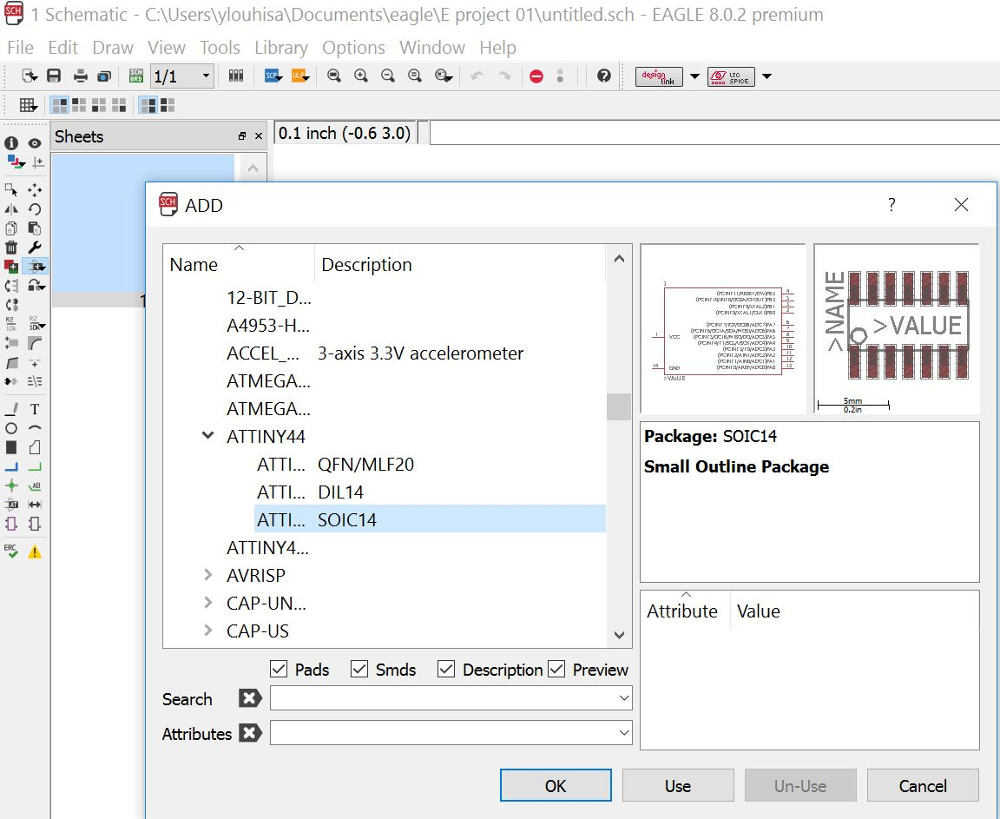The width and height of the screenshot is (1000, 819).
Task: Open the Grid dropdown icon
Action: [28, 105]
